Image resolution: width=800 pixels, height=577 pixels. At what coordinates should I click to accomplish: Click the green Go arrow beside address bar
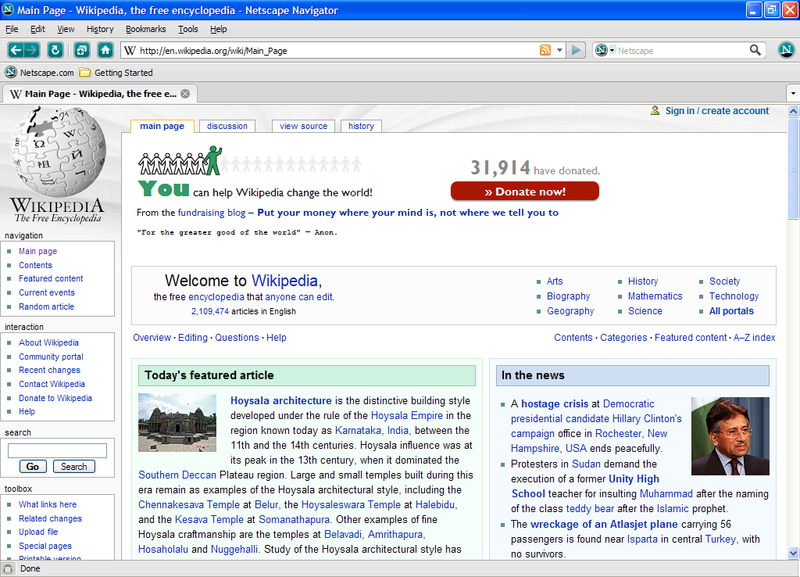click(576, 50)
